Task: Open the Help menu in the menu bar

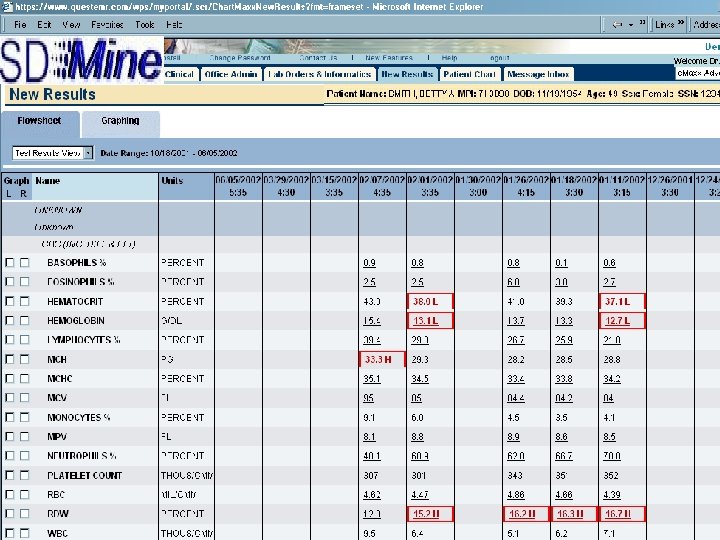Action: tap(174, 24)
